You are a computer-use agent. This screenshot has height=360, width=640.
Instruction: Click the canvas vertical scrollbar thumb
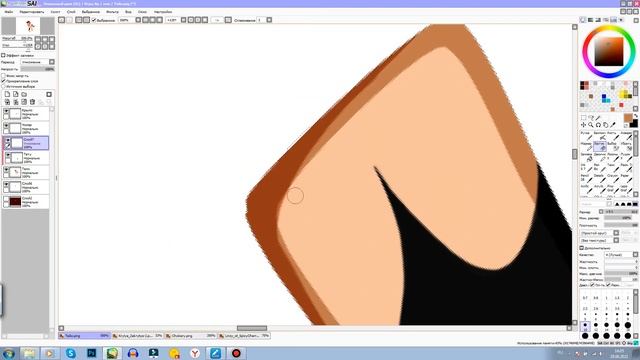pos(575,154)
